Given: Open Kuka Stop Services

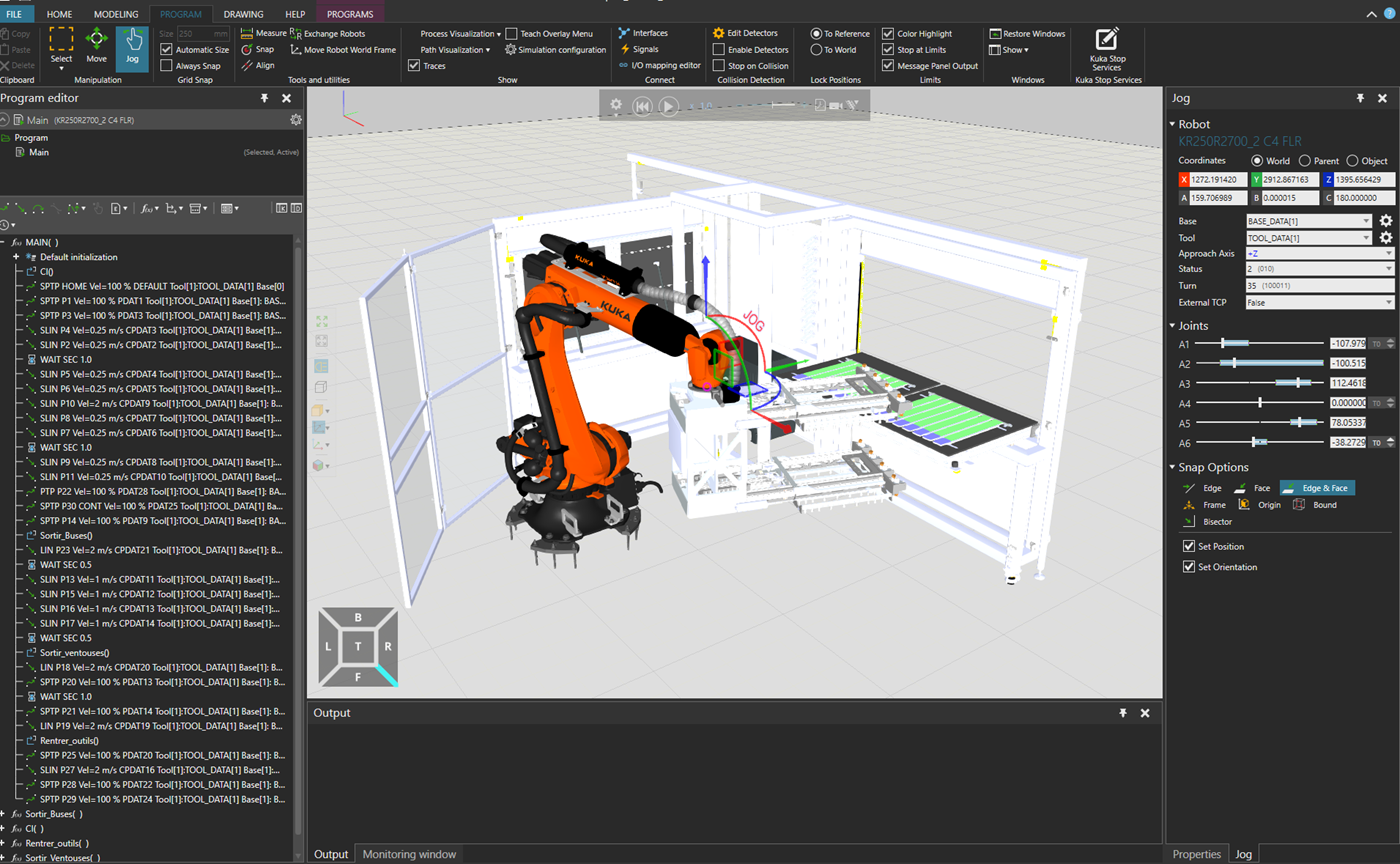Looking at the screenshot, I should [x=1106, y=48].
